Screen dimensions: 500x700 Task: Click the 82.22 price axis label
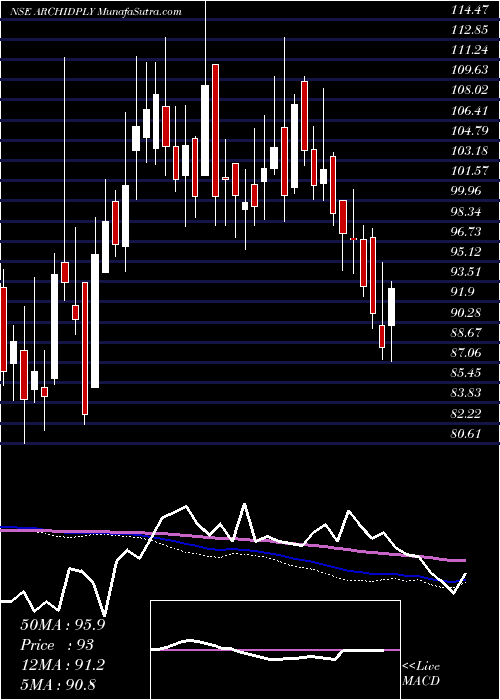tap(466, 413)
